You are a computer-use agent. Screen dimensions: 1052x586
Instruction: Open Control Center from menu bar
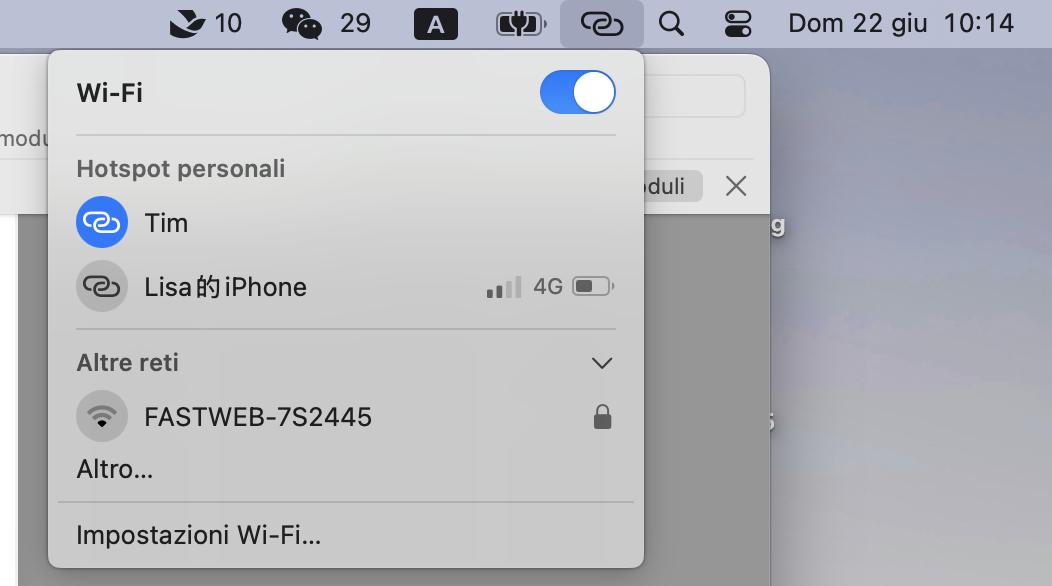(738, 24)
